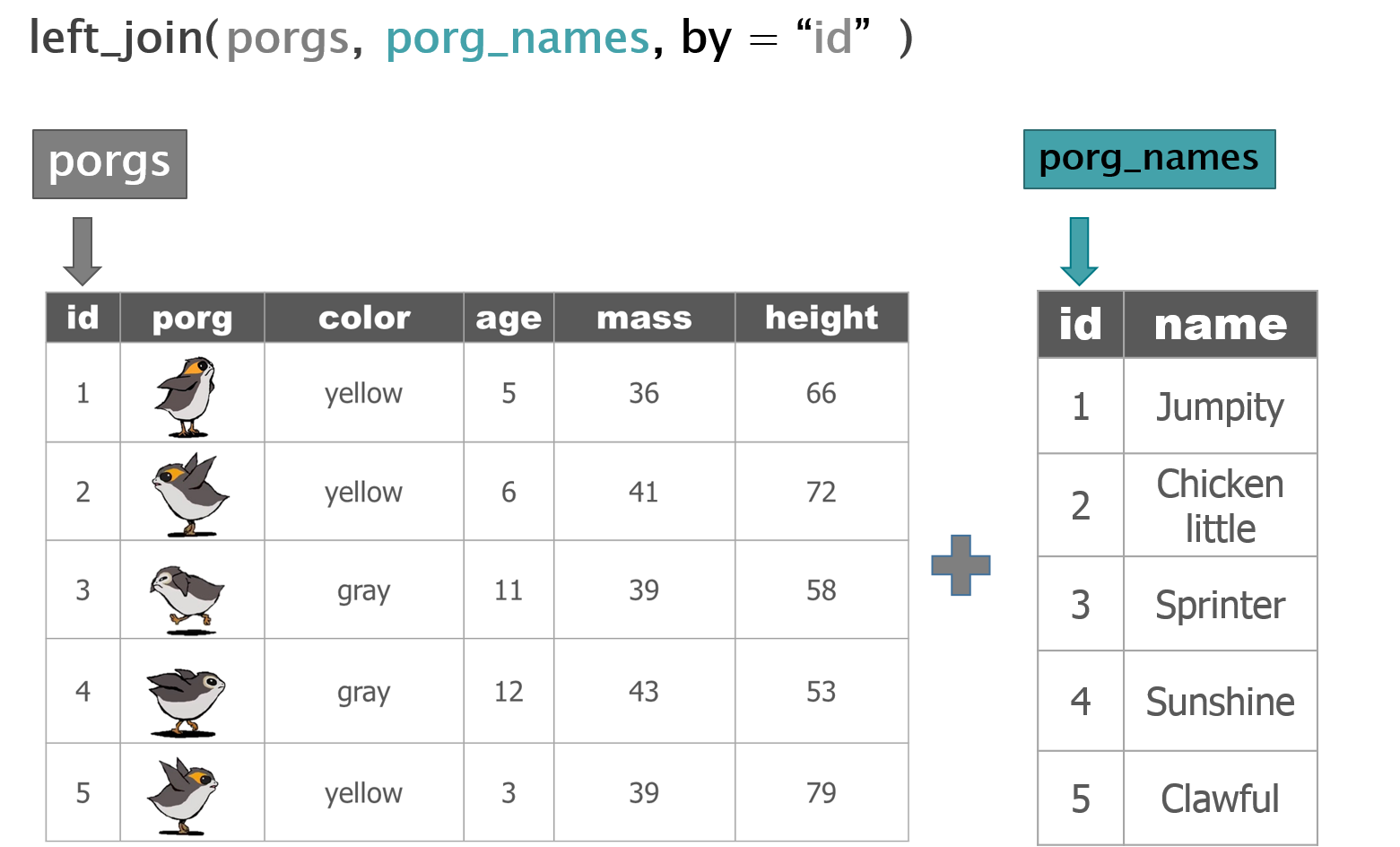Click the mass column header
The image size is (1400, 847).
(644, 318)
